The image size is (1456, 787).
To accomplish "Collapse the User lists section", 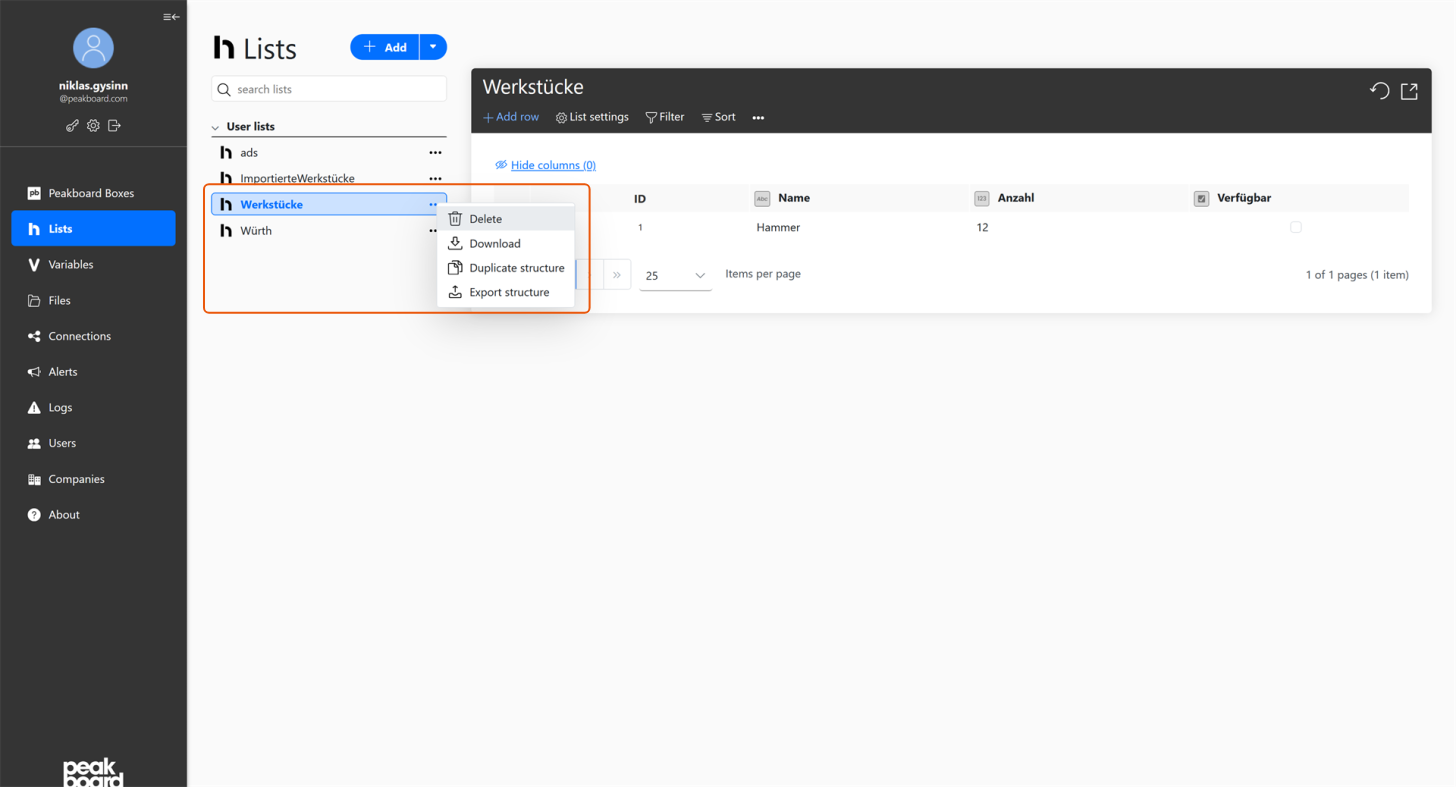I will (x=216, y=128).
